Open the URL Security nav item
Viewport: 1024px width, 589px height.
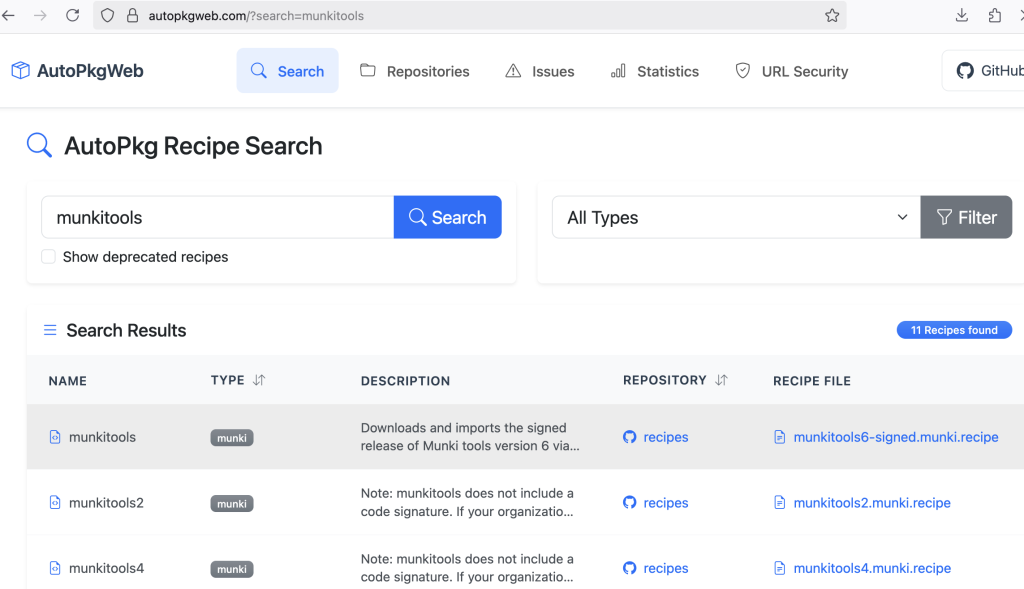[x=792, y=71]
